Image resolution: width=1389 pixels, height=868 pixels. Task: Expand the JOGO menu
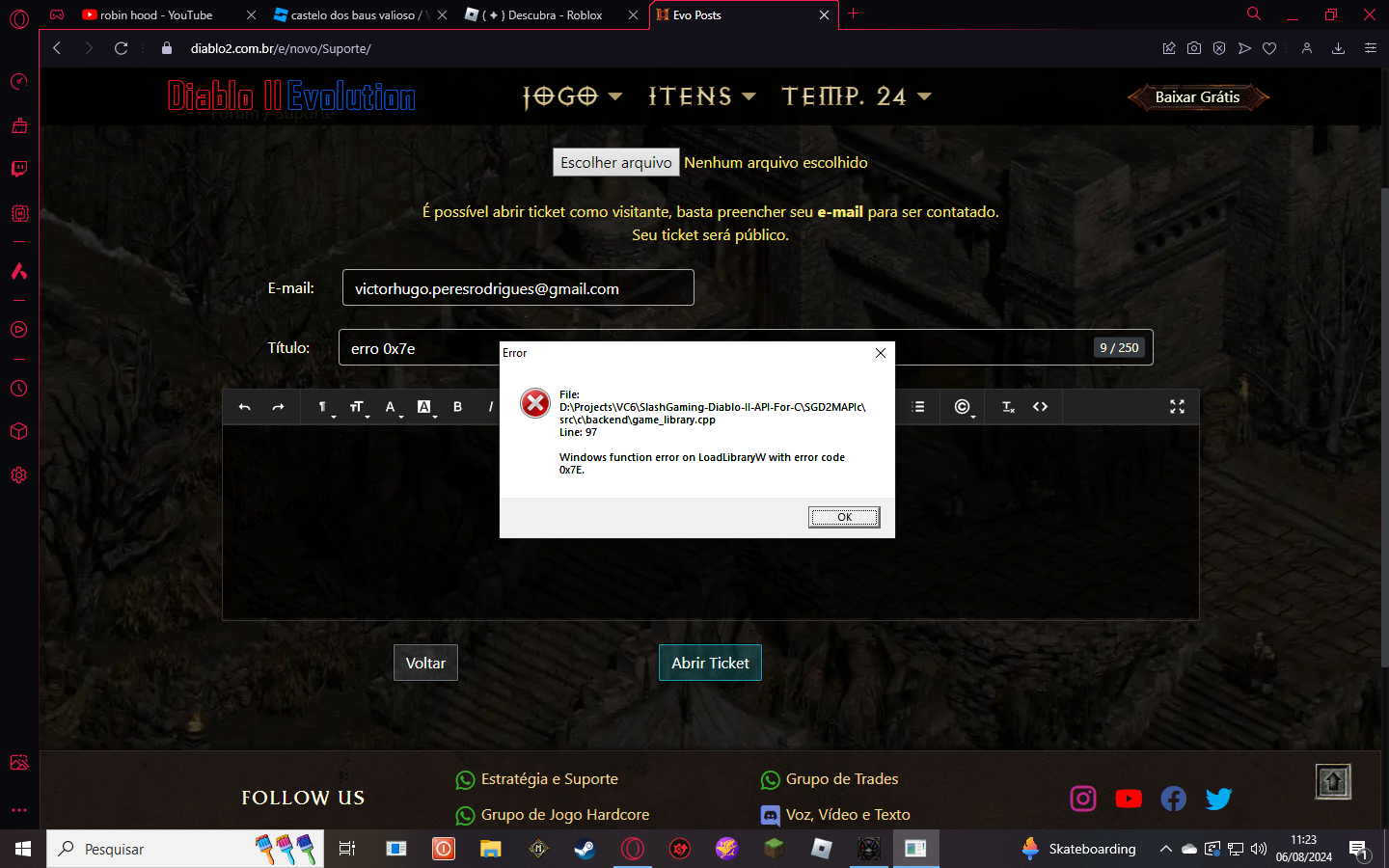[x=572, y=96]
